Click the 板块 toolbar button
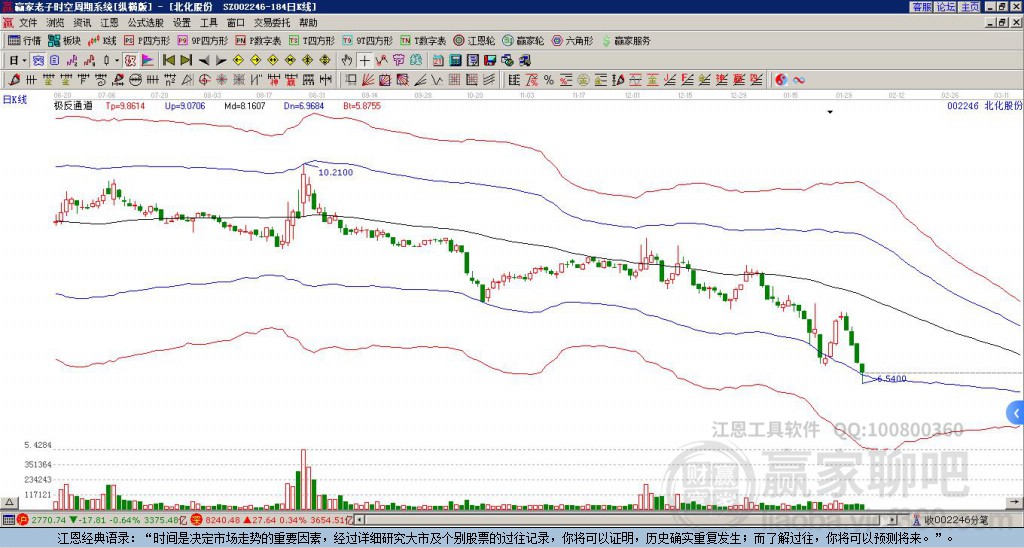 pyautogui.click(x=64, y=41)
